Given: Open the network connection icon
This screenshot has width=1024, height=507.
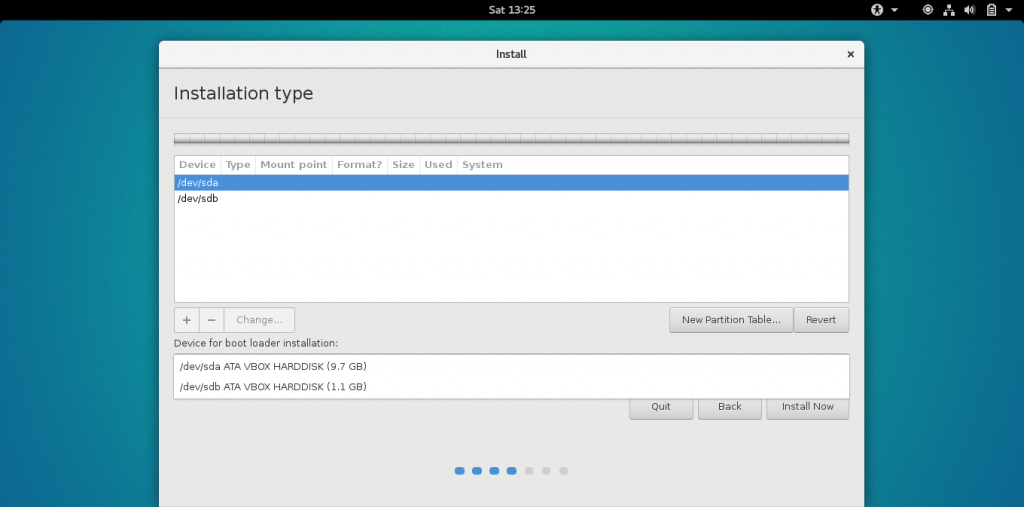Looking at the screenshot, I should 949,10.
